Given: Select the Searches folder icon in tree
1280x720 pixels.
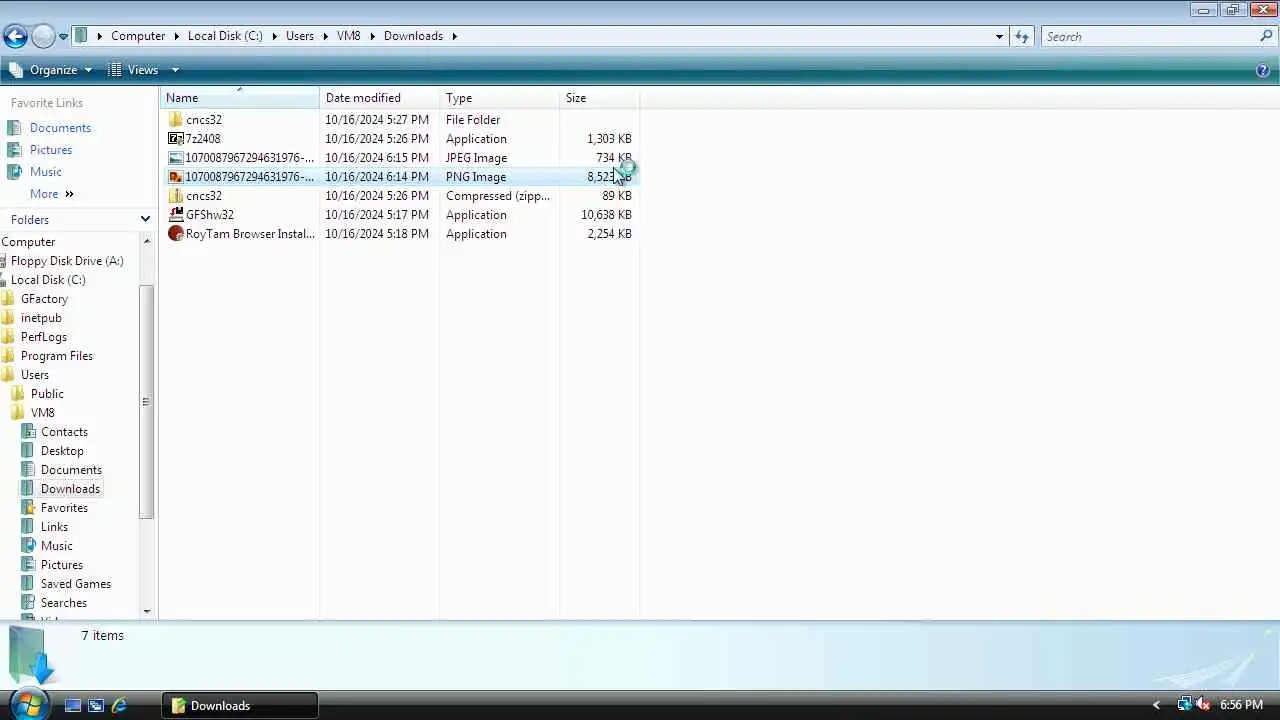Looking at the screenshot, I should point(28,603).
